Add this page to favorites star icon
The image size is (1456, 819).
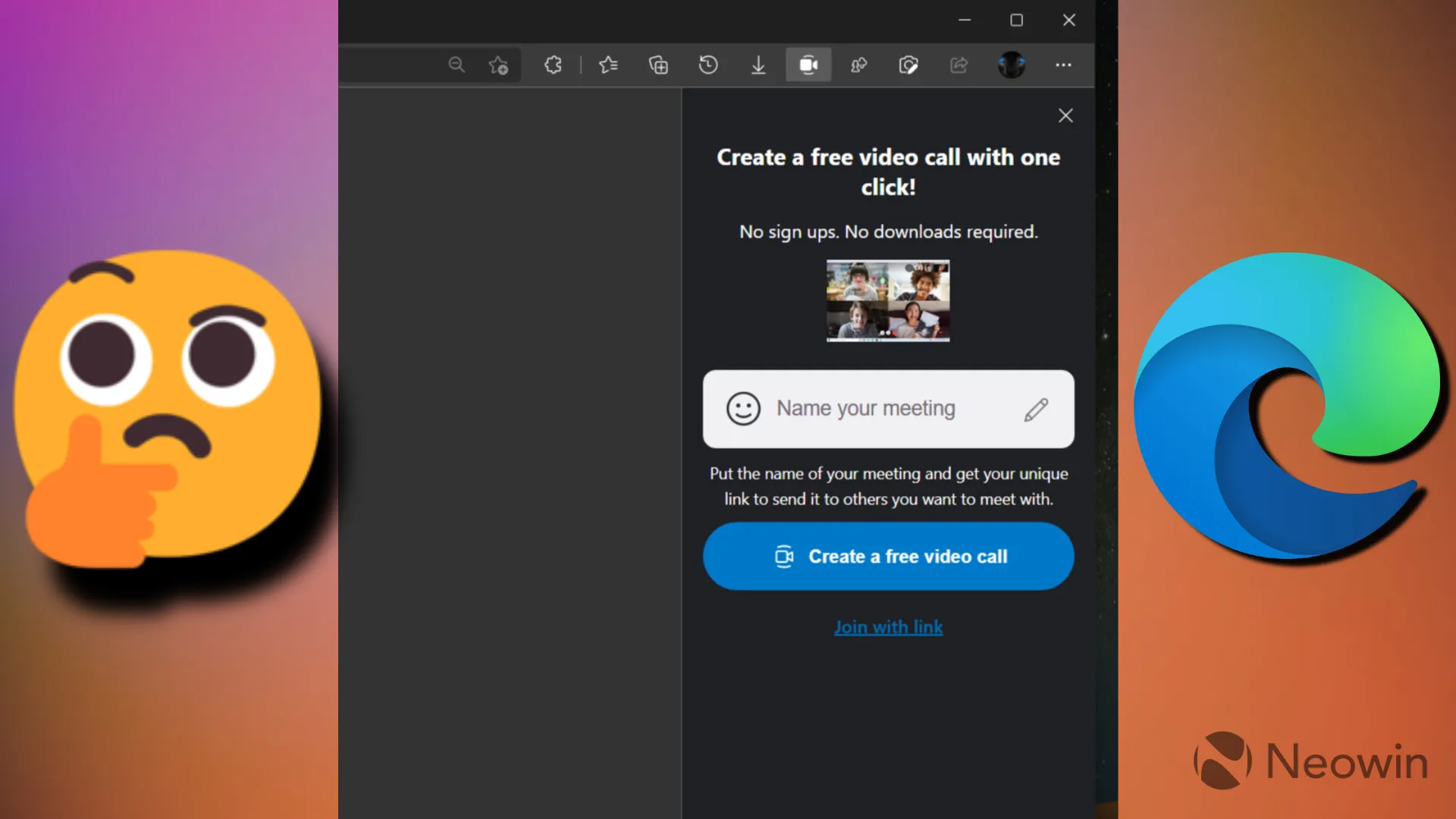pyautogui.click(x=499, y=65)
